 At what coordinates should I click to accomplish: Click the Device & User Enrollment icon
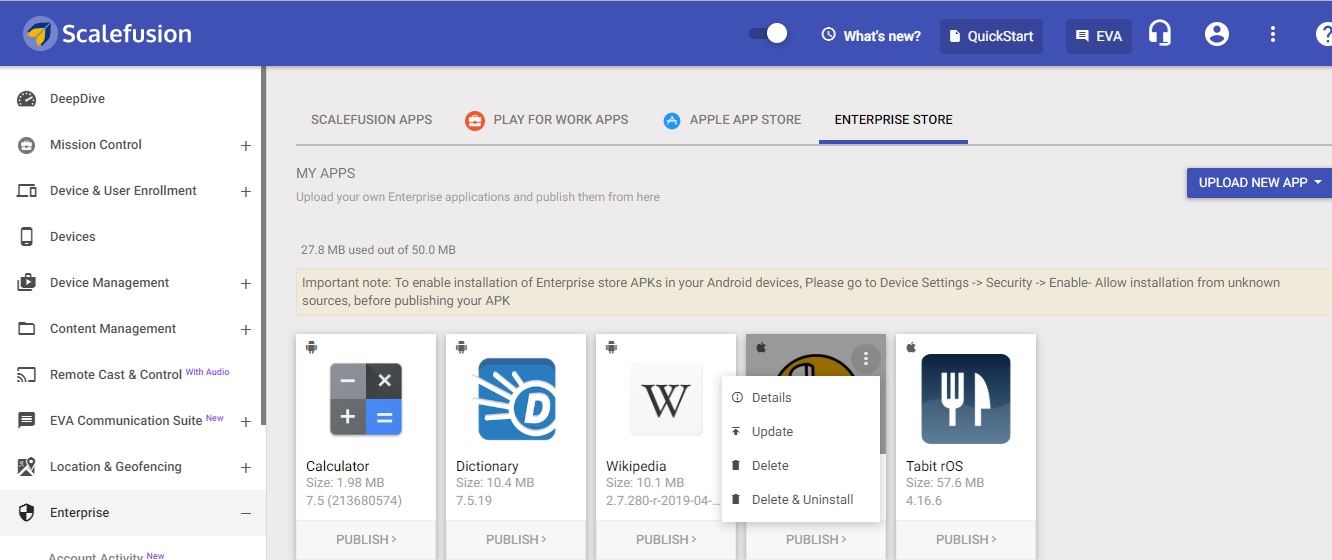tap(27, 191)
